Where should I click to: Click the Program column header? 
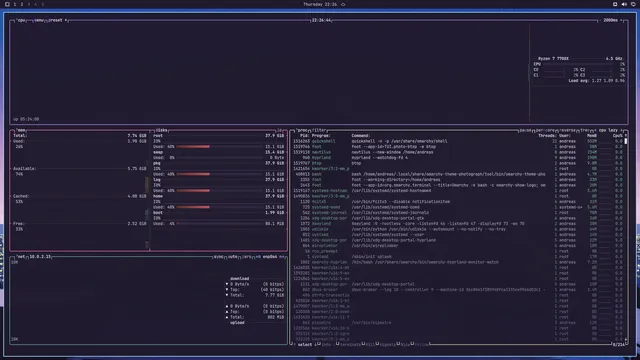click(321, 136)
